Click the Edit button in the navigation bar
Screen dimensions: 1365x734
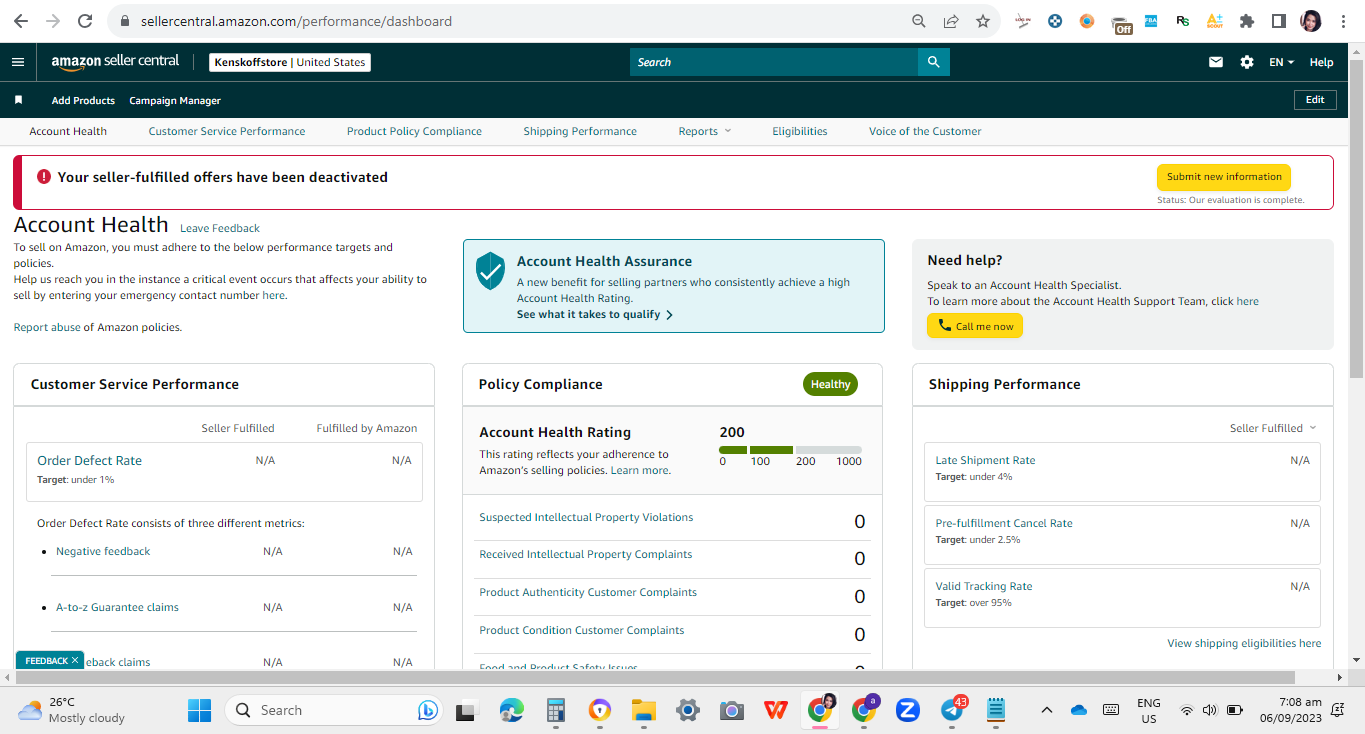1315,100
